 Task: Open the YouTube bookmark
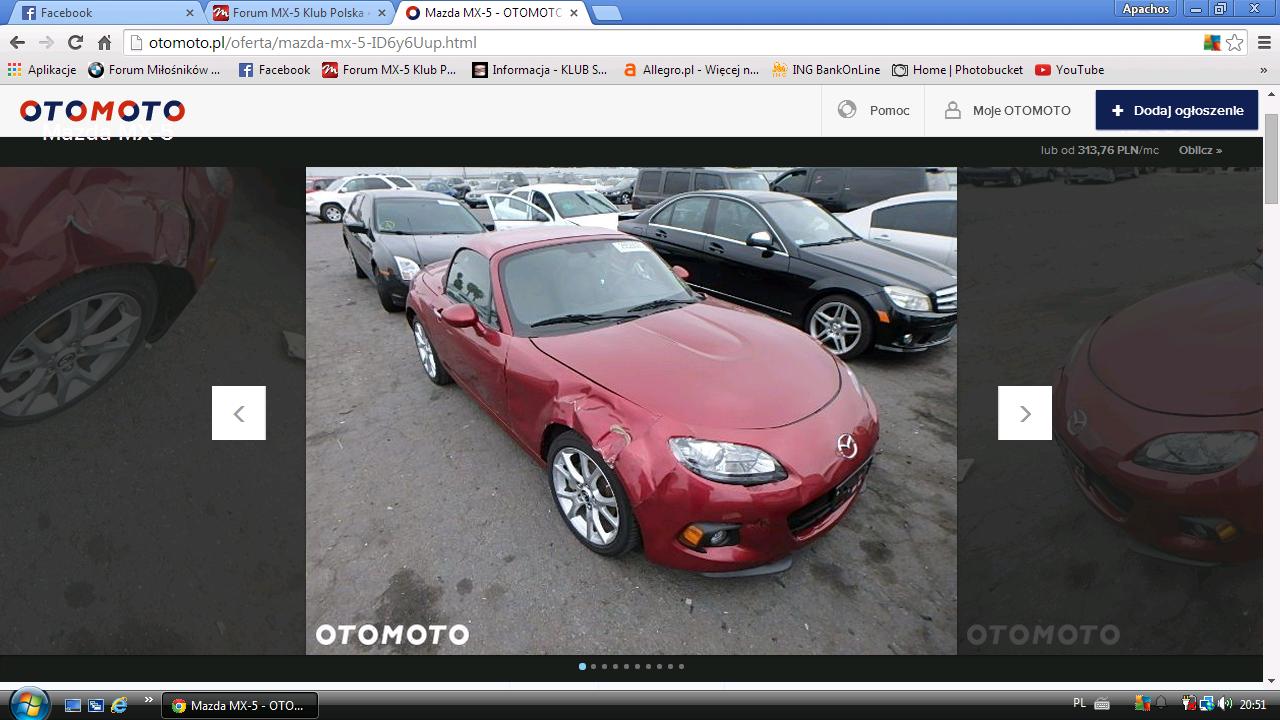tap(1069, 70)
